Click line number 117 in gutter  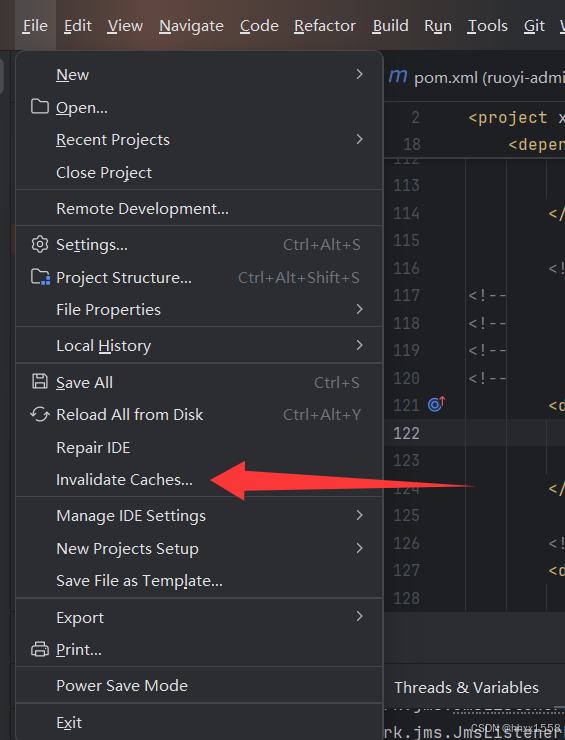406,295
